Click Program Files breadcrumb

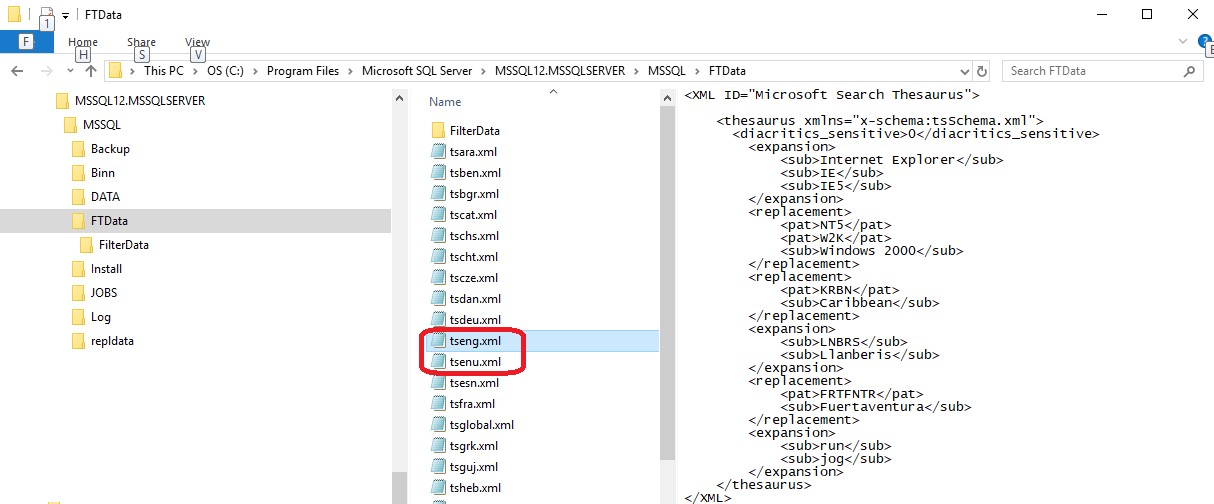303,71
